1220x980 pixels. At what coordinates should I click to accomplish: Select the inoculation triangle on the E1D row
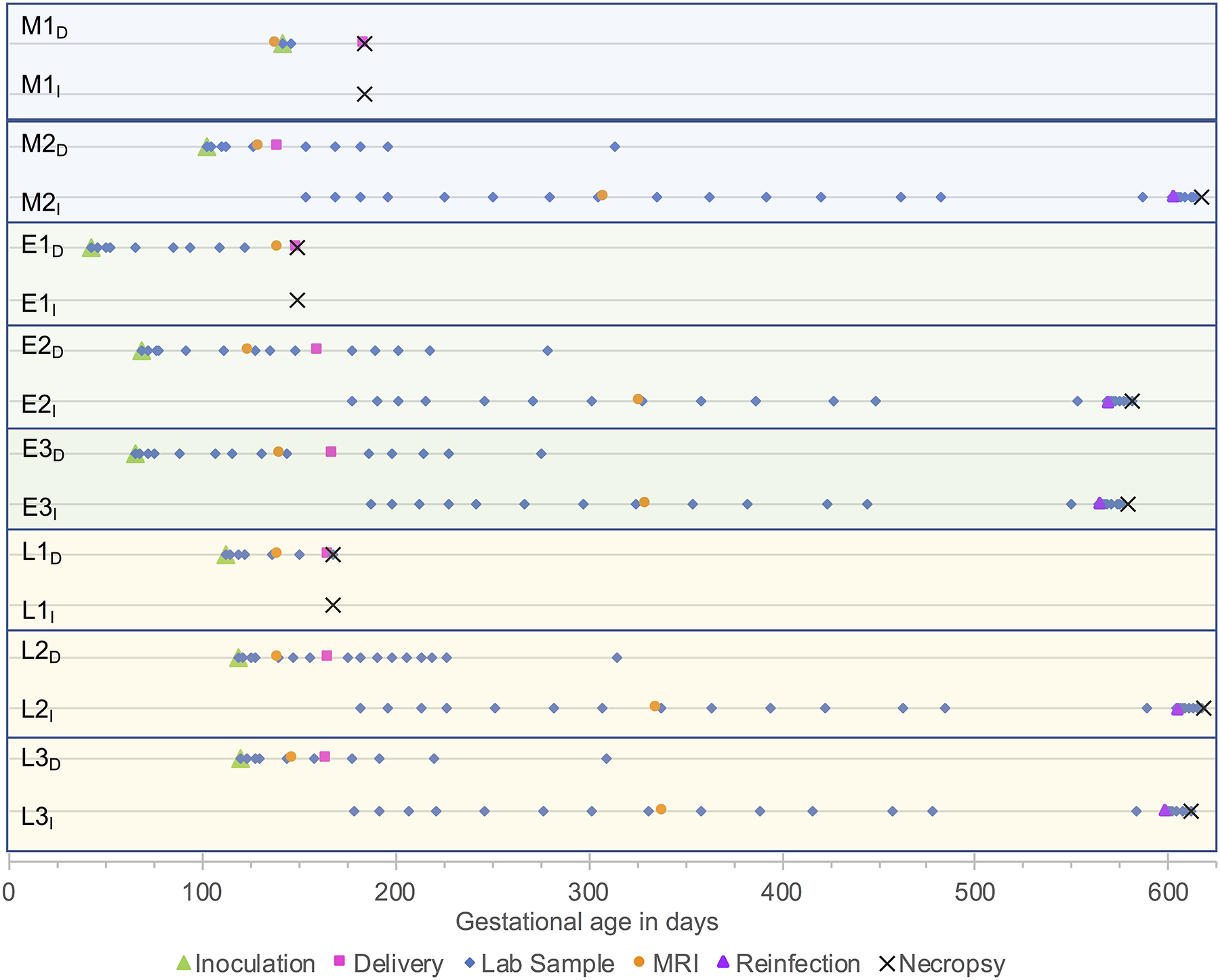[x=91, y=247]
